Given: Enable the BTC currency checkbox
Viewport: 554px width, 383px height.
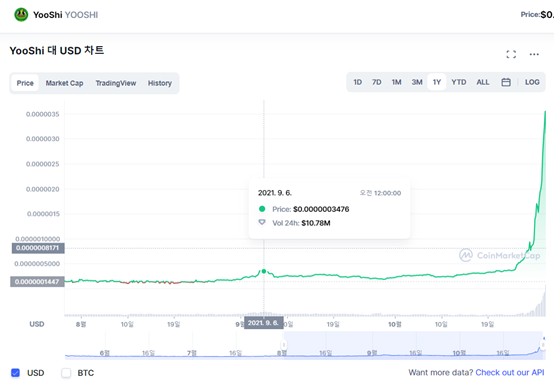Looking at the screenshot, I should click(x=66, y=373).
